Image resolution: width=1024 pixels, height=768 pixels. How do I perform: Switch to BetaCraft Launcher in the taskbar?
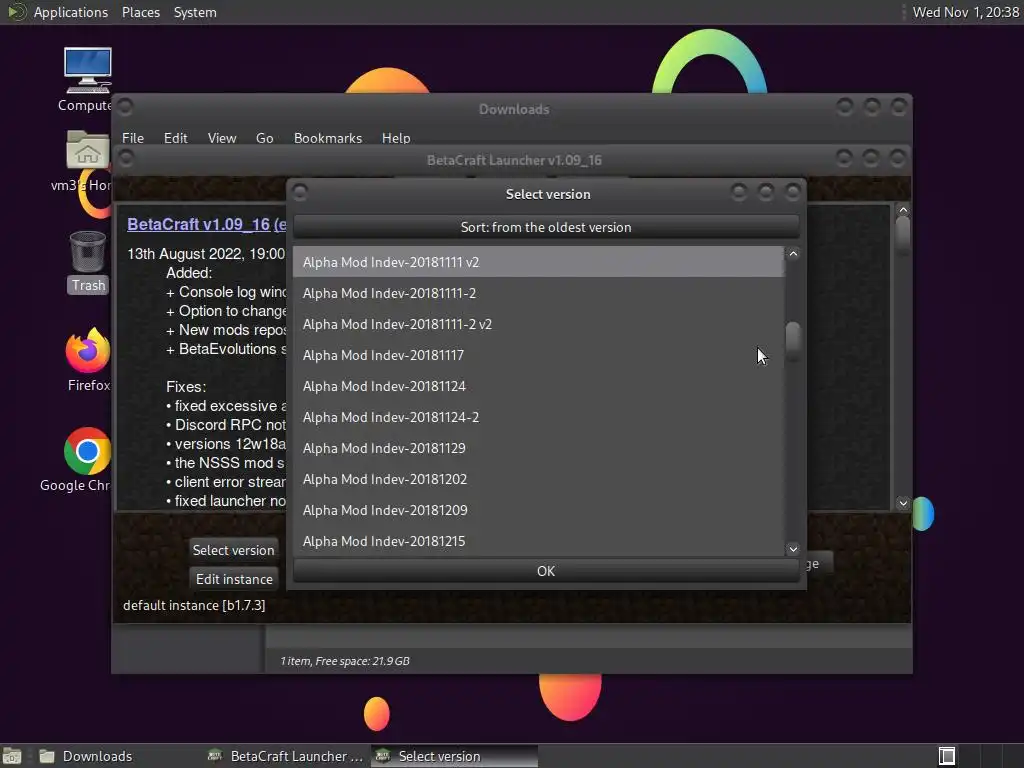pyautogui.click(x=285, y=756)
